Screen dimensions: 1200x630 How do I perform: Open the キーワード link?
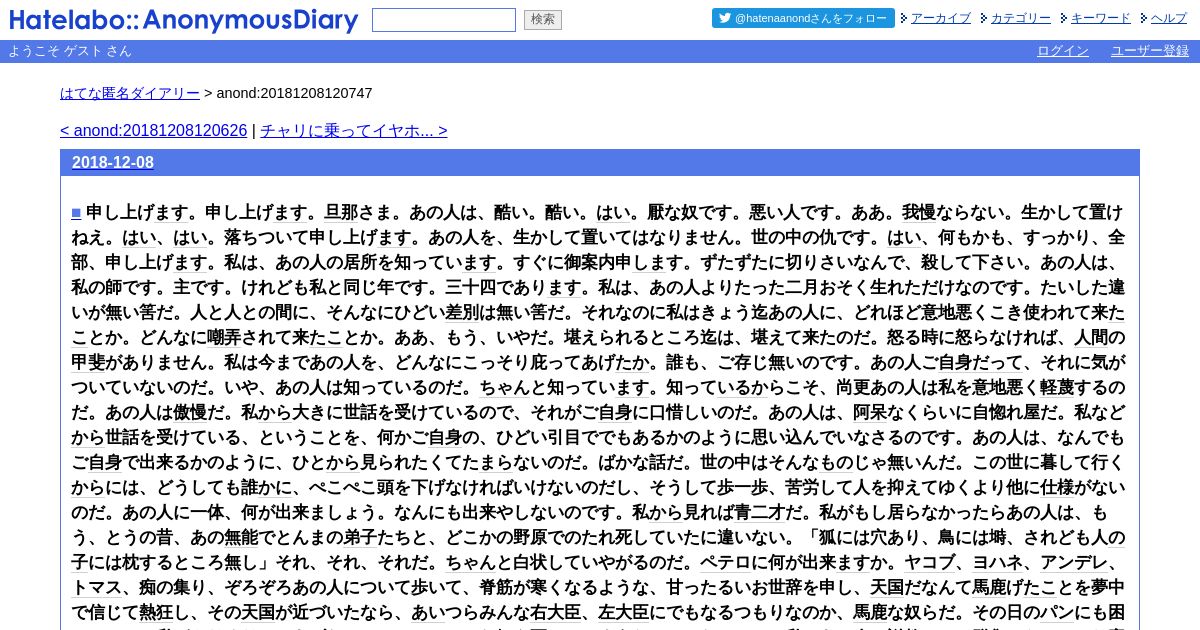(x=1101, y=18)
